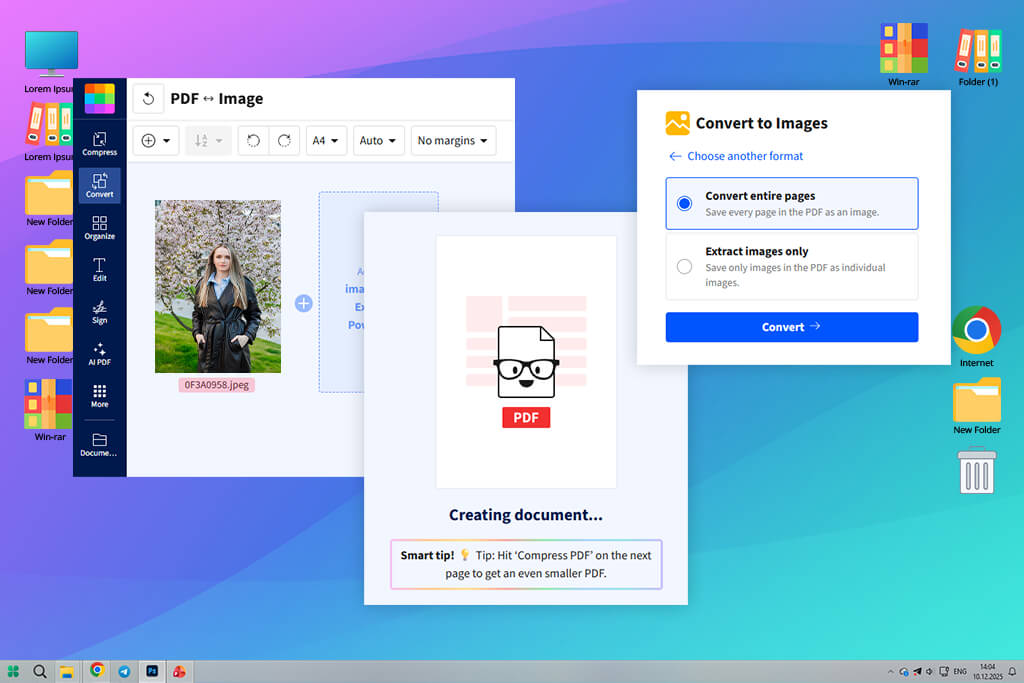Select New Folder icon below Internet

coord(976,406)
